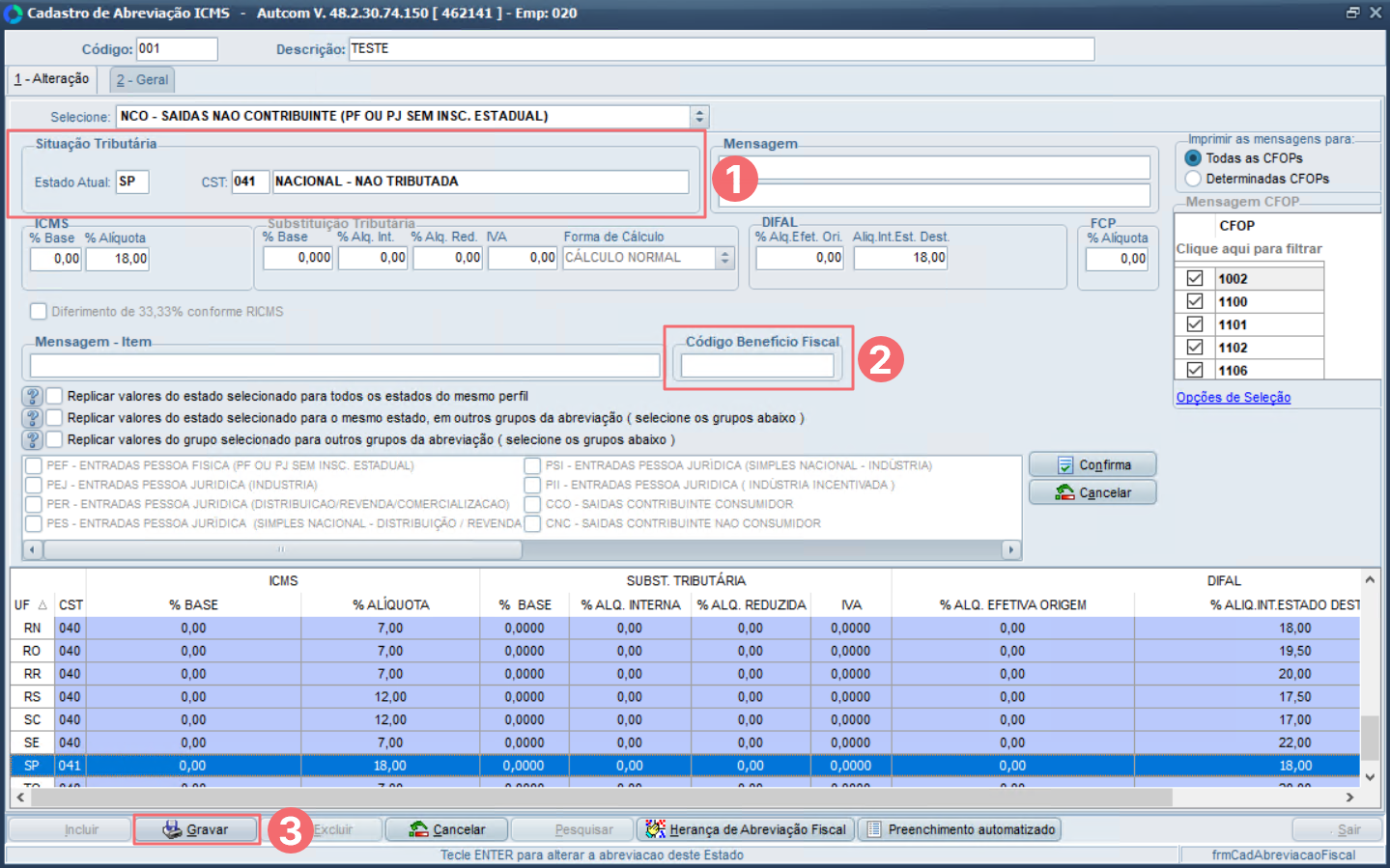Screen dimensions: 1390x868
Task: Select the Determinadas CFOPs radio option
Action: (x=1193, y=179)
